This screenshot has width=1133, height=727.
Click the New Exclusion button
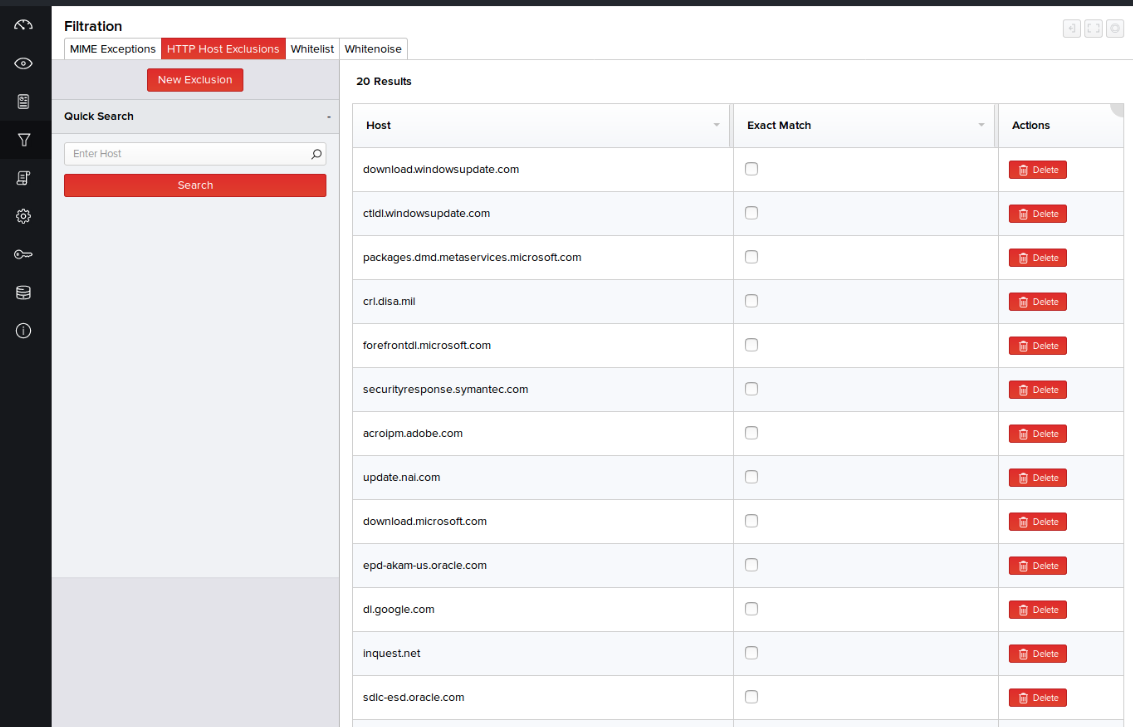click(x=195, y=80)
